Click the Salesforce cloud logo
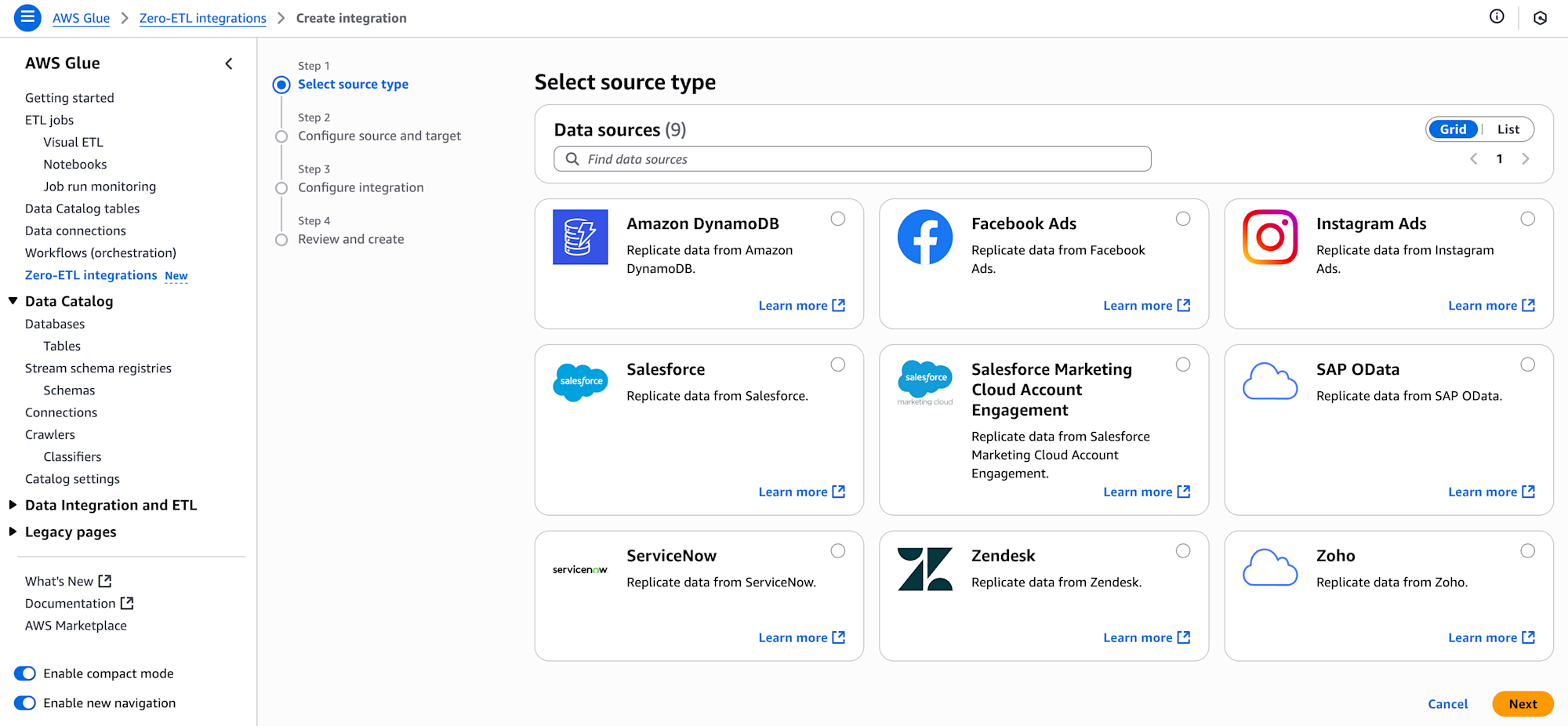The height and width of the screenshot is (726, 1568). [x=580, y=382]
